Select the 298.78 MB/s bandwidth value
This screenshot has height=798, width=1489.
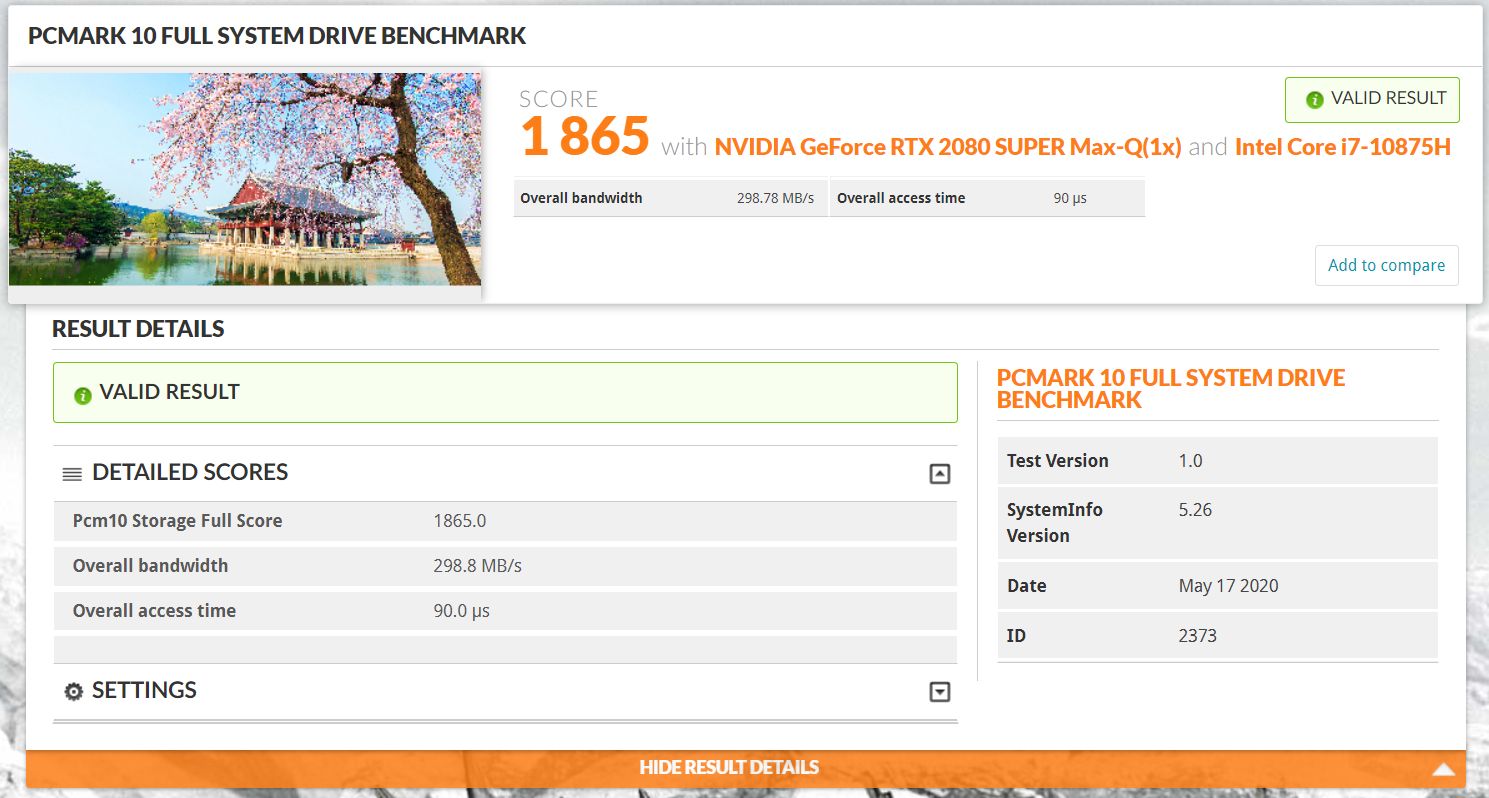pos(775,198)
